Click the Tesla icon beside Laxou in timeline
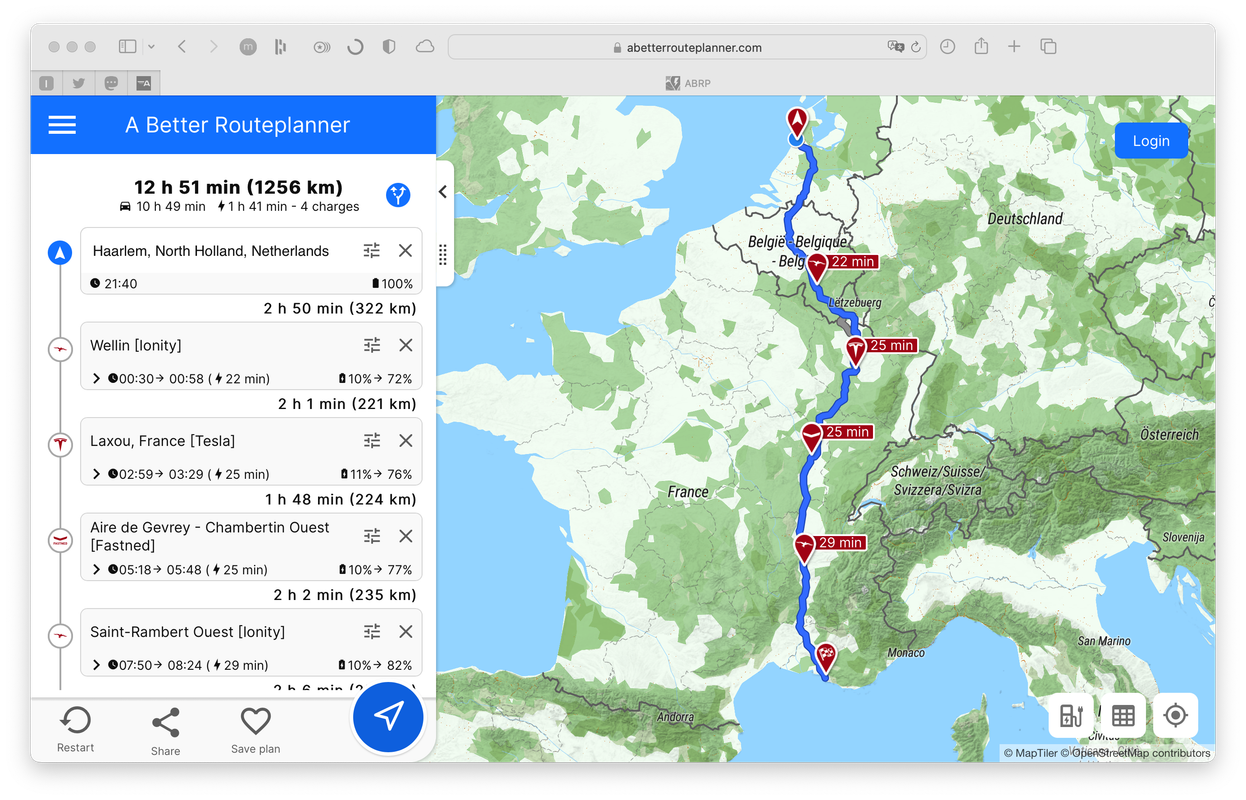Image resolution: width=1246 pixels, height=800 pixels. 60,444
